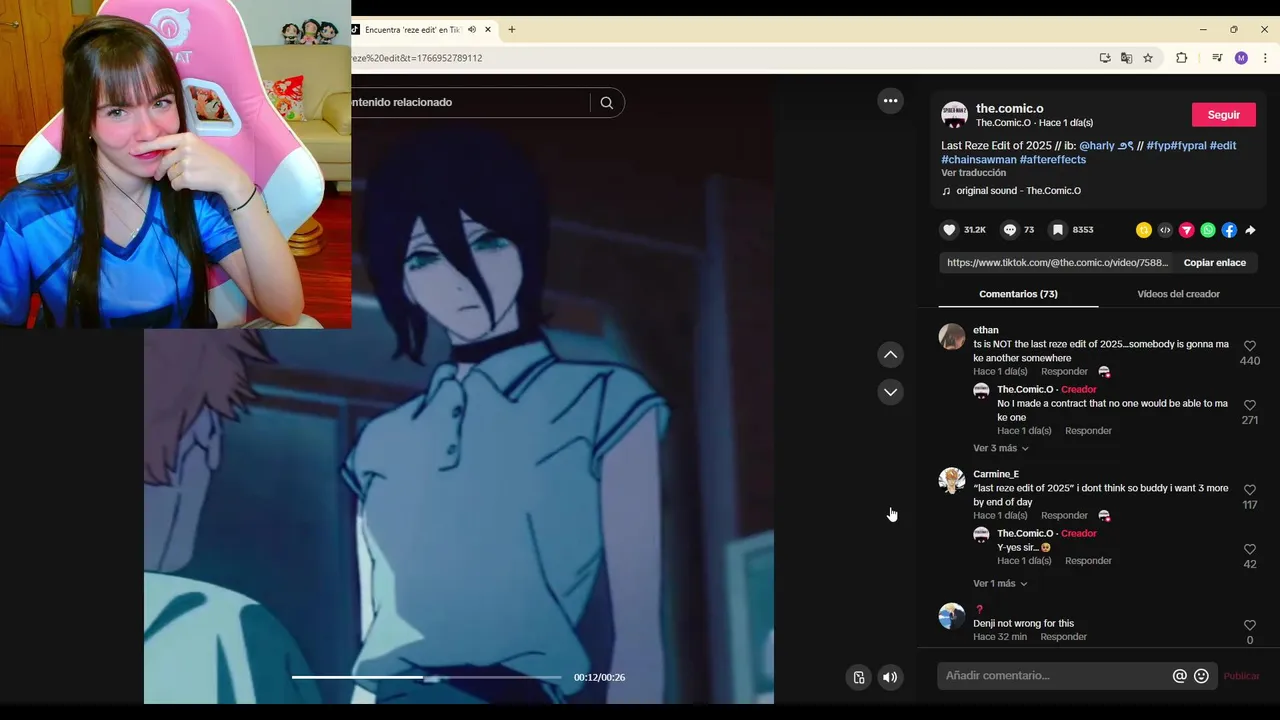Bookmark this page with the star icon
This screenshot has height=720, width=1280.
click(x=1148, y=58)
